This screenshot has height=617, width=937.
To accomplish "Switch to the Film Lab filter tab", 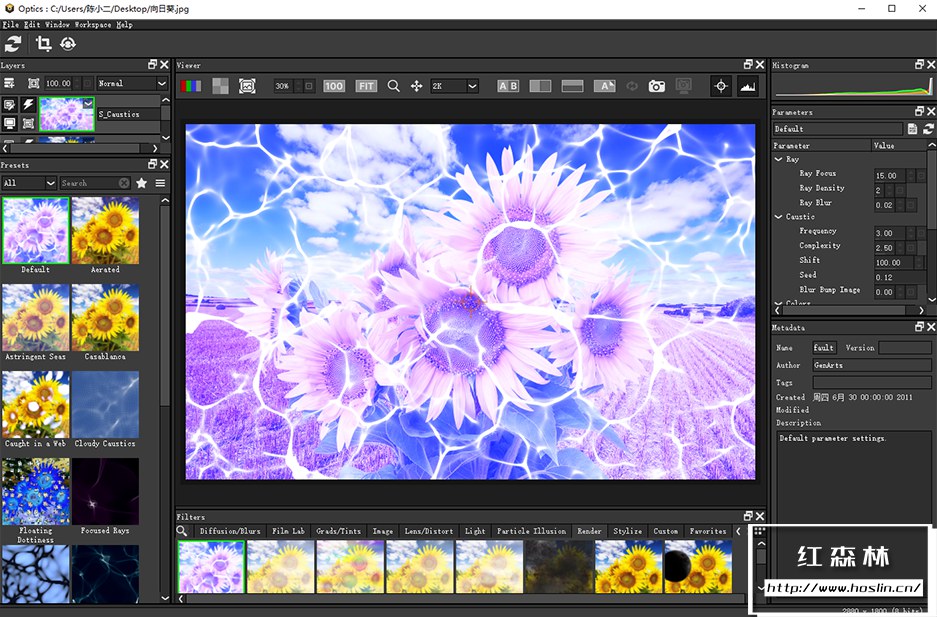I will click(288, 531).
